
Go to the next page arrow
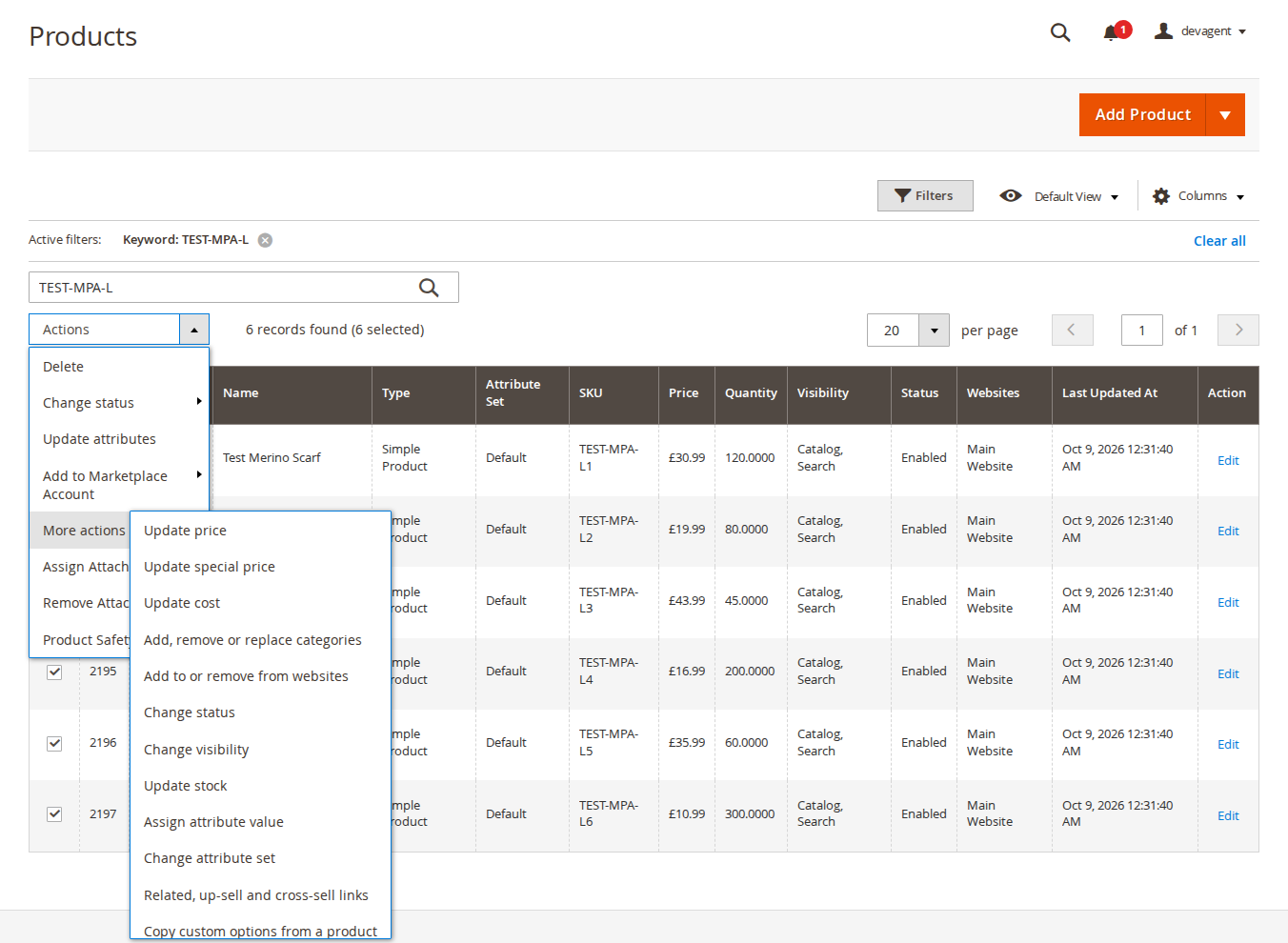pyautogui.click(x=1238, y=330)
